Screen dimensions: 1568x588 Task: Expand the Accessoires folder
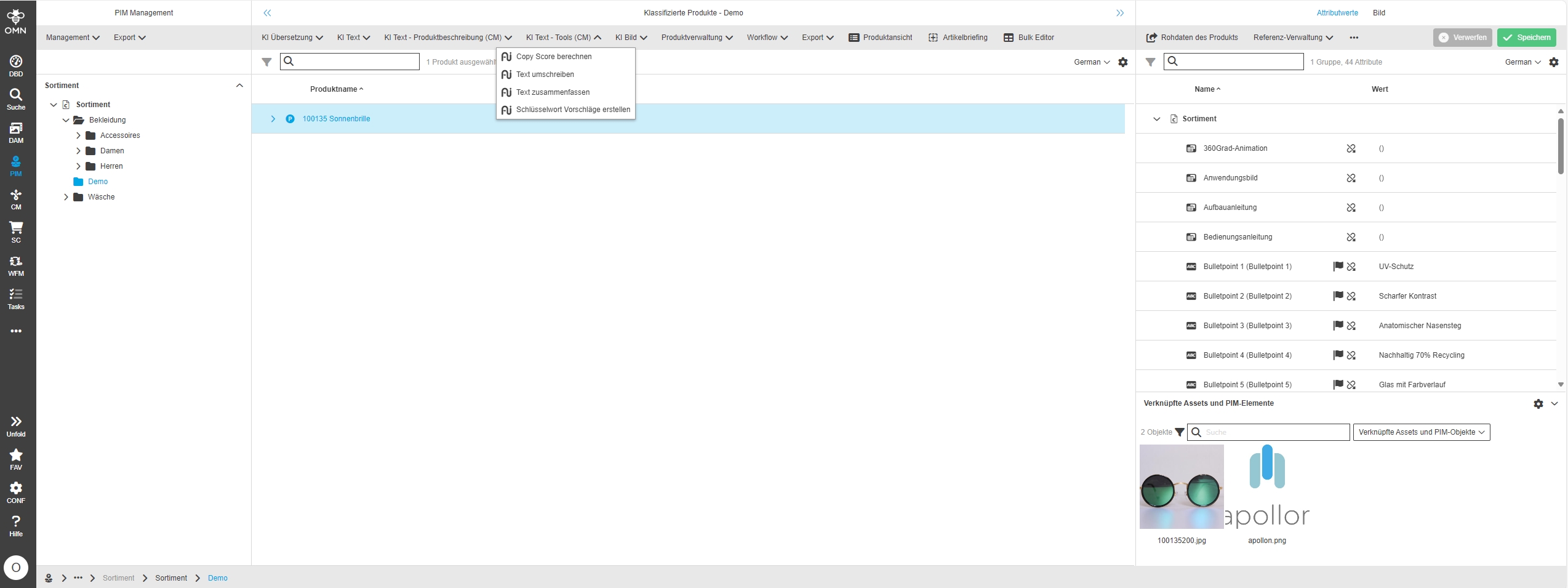[78, 135]
